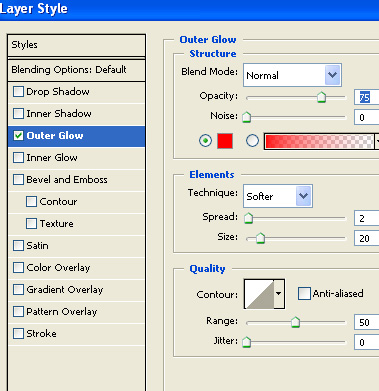The height and width of the screenshot is (391, 379).
Task: Click the Noise slider handle
Action: tap(246, 117)
